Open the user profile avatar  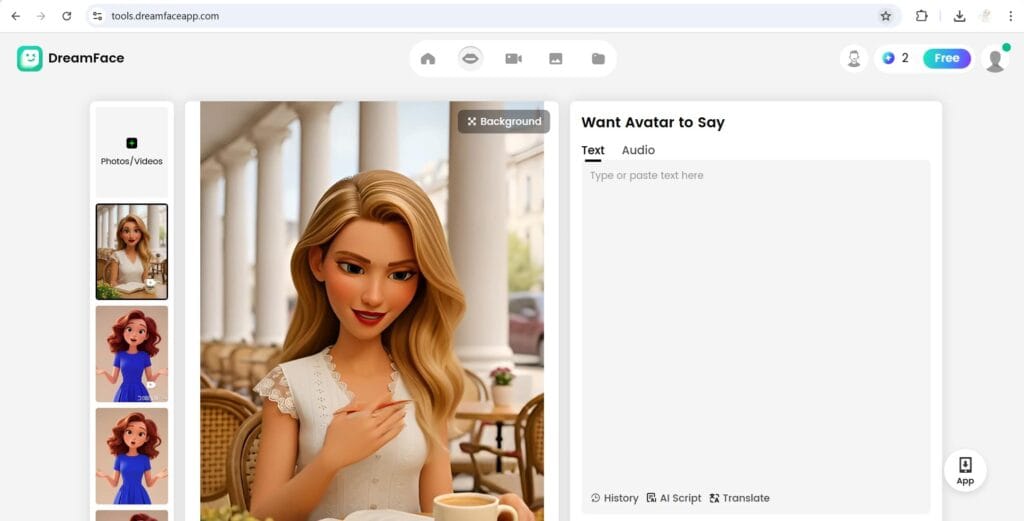pyautogui.click(x=994, y=59)
